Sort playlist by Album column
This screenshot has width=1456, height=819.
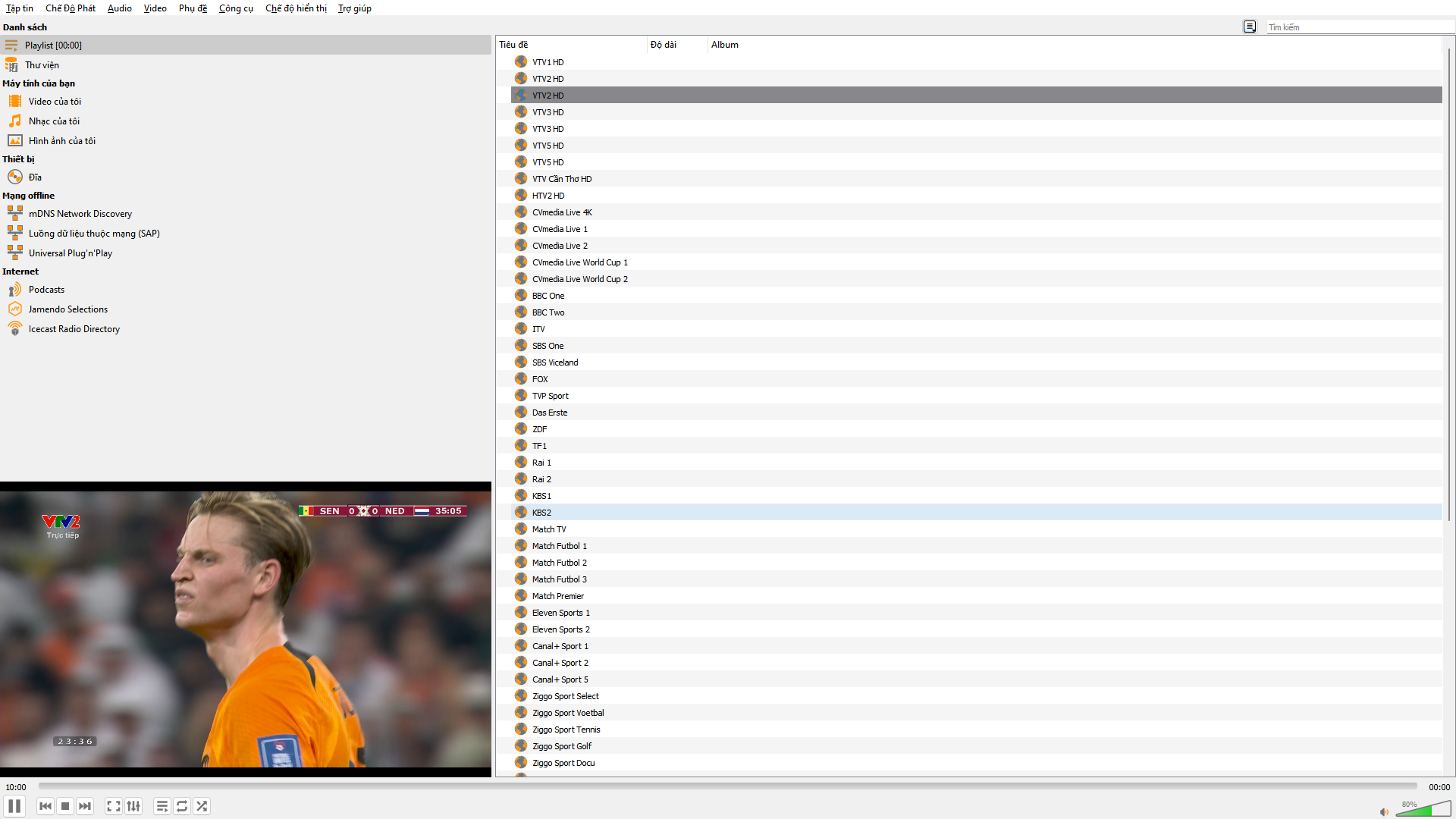[1075, 45]
